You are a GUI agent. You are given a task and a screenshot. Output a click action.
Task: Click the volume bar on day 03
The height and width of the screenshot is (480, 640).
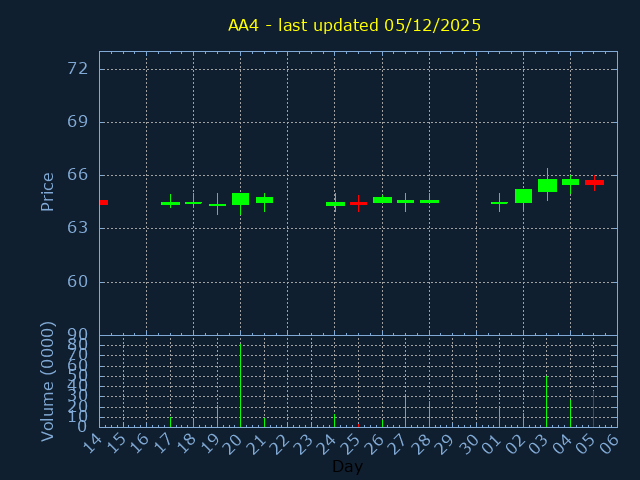546,401
